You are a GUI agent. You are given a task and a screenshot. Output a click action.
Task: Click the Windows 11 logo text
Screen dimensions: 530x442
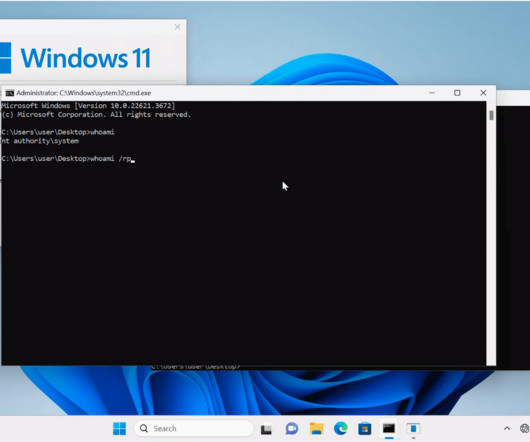pos(86,58)
